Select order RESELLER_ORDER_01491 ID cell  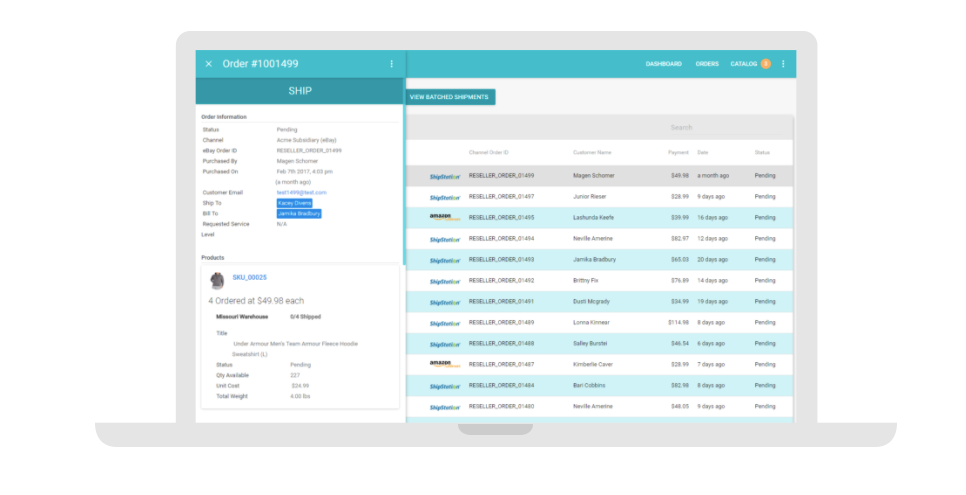click(x=501, y=301)
